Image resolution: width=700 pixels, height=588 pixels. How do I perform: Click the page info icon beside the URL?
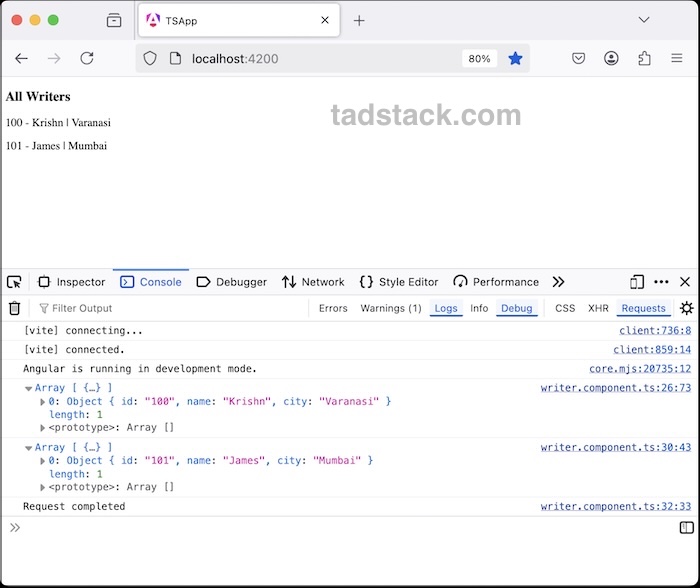click(175, 58)
